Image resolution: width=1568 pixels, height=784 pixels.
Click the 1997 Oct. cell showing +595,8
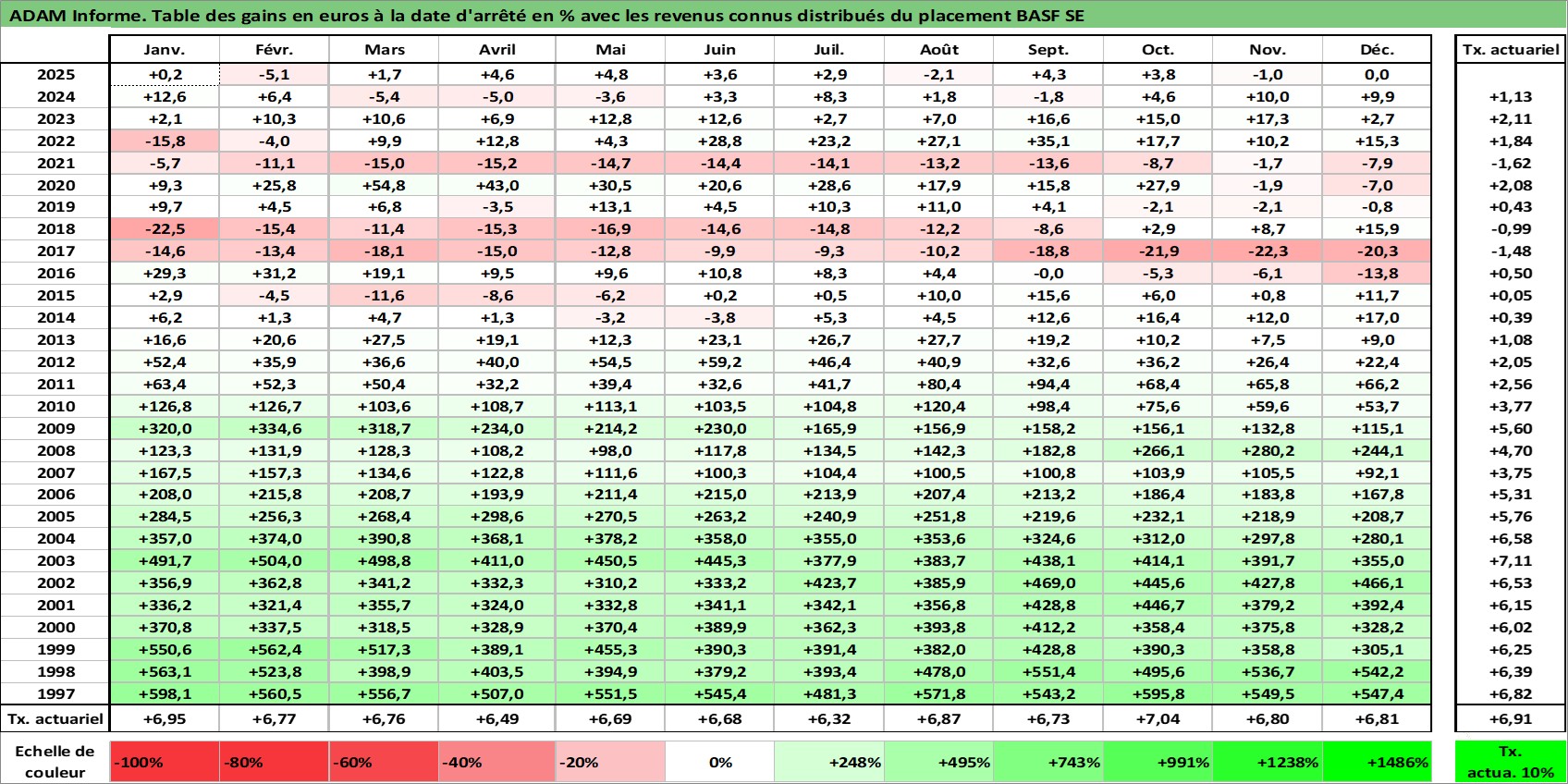coord(1158,693)
